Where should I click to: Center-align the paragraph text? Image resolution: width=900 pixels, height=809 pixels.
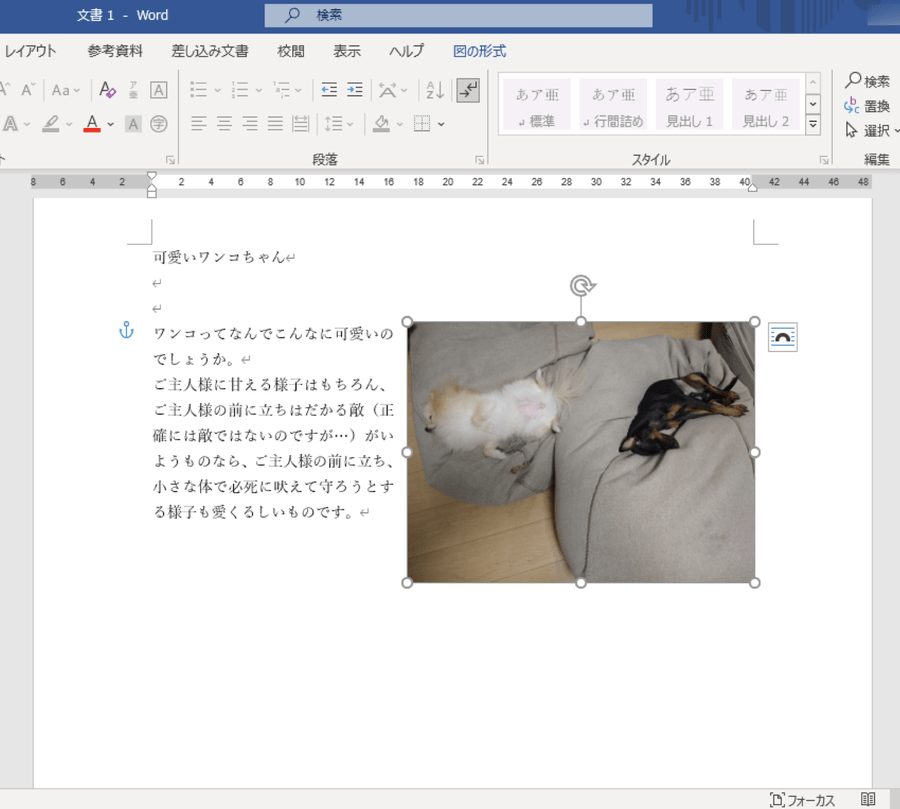point(225,124)
